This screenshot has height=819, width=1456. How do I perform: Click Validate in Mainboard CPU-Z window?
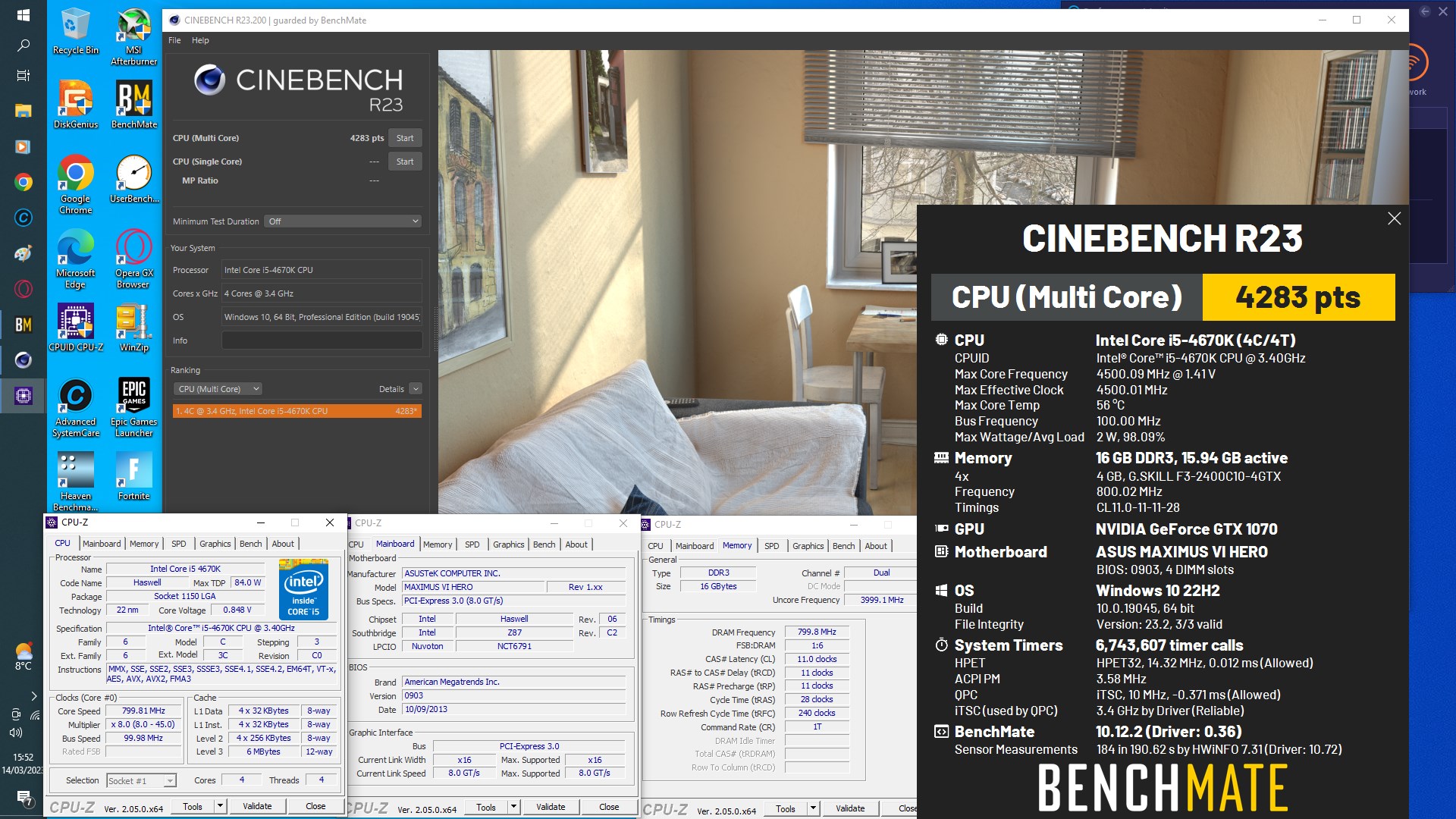551,807
